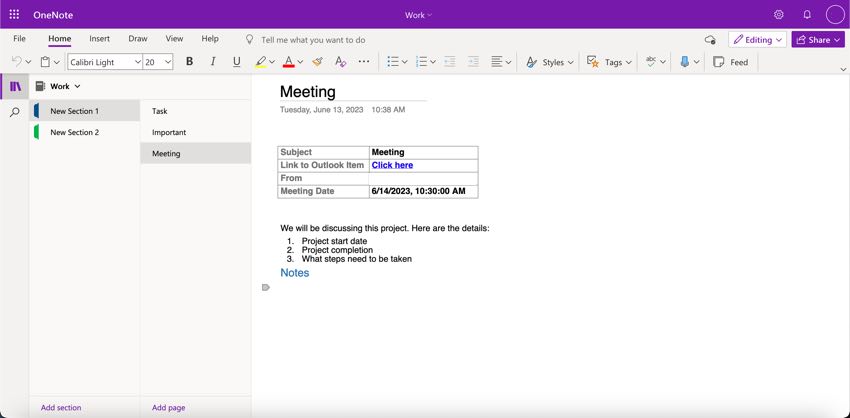
Task: Open the More options ellipsis
Action: click(364, 62)
